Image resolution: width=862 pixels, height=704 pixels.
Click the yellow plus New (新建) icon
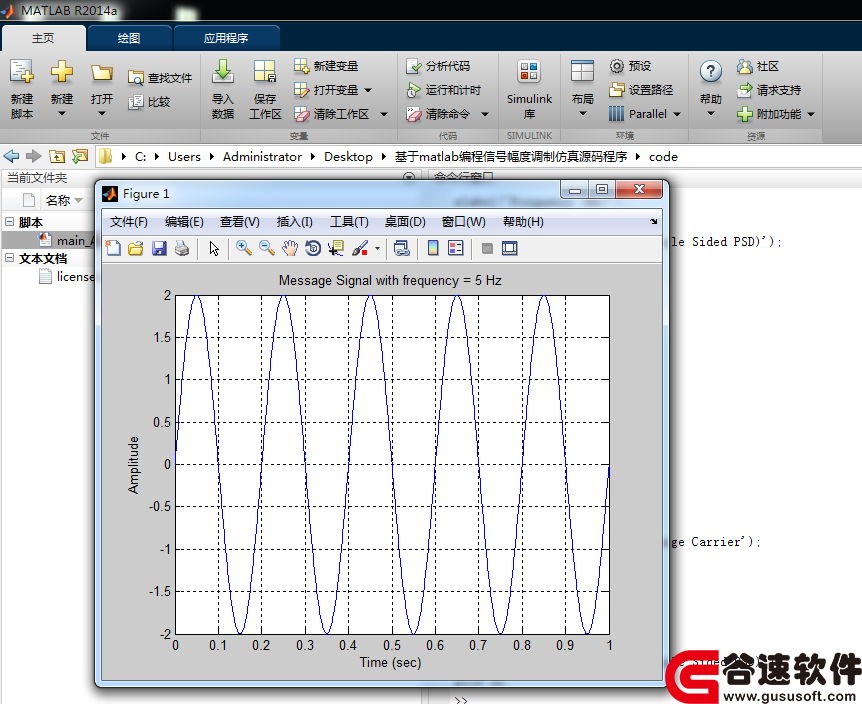tap(62, 73)
